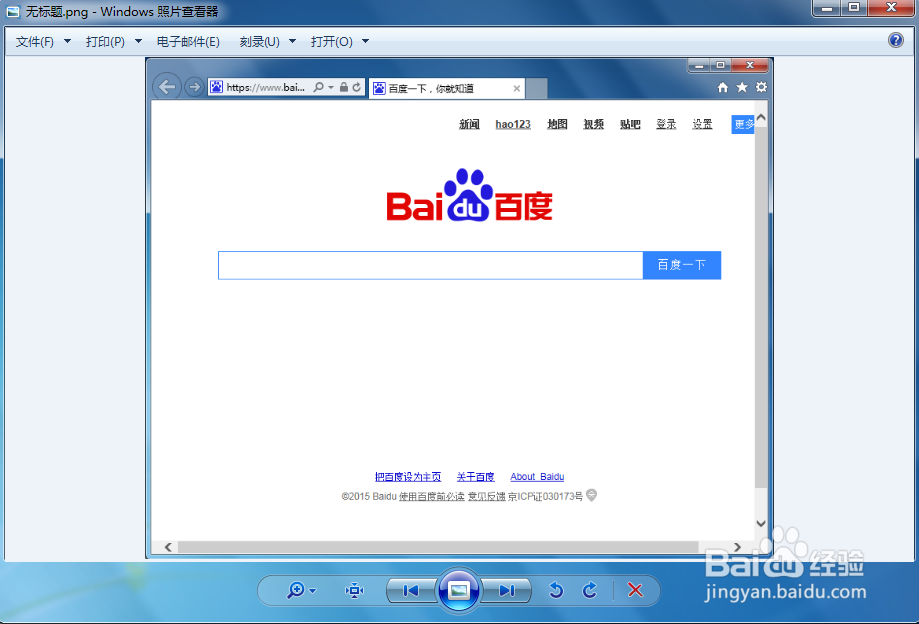Delete the current picture
This screenshot has height=624, width=919.
tap(635, 591)
